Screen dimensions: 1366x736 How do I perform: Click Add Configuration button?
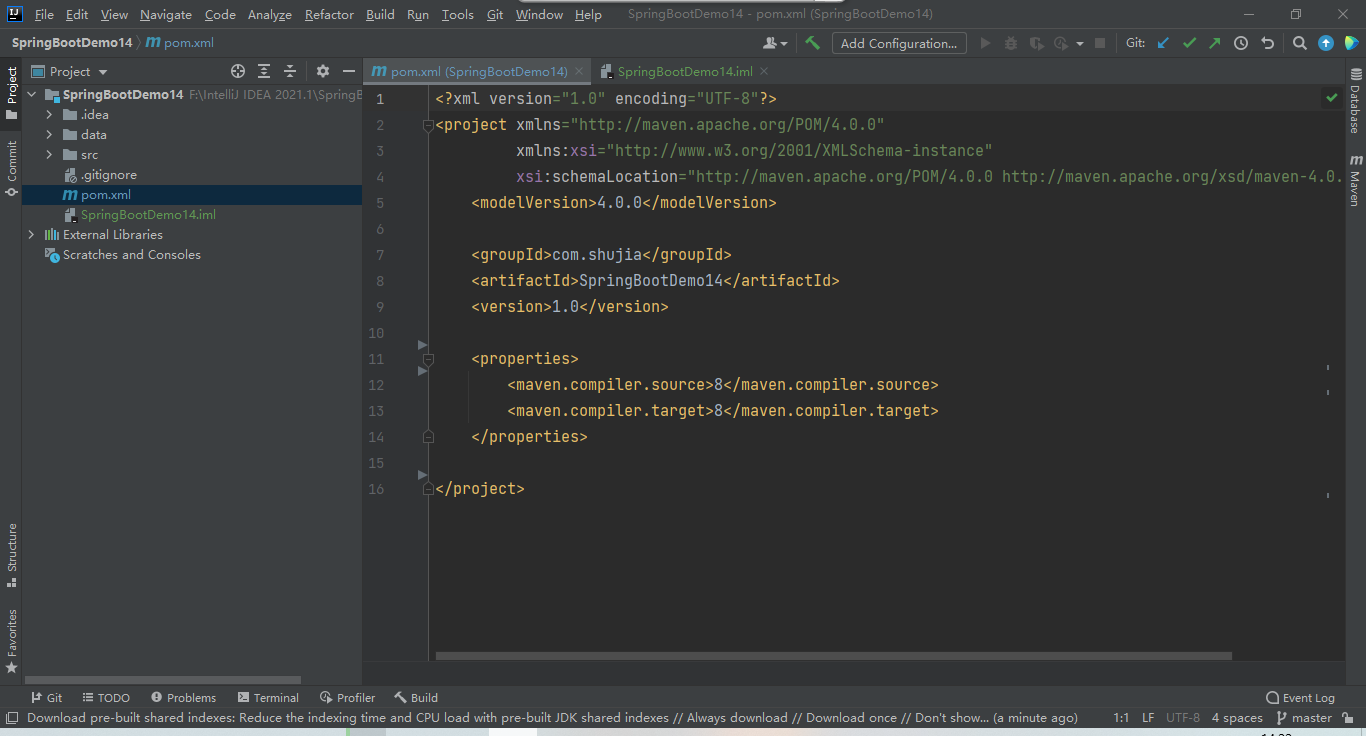899,43
